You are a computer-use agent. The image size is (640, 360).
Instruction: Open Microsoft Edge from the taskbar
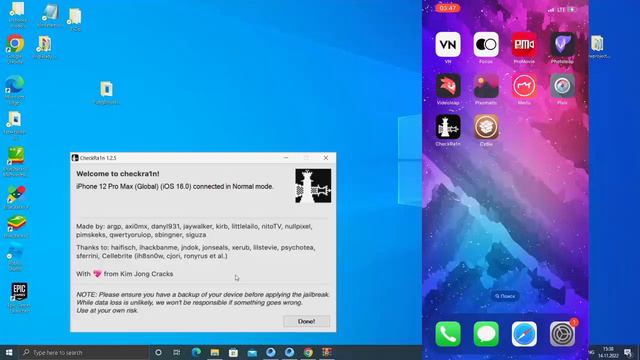(196, 352)
